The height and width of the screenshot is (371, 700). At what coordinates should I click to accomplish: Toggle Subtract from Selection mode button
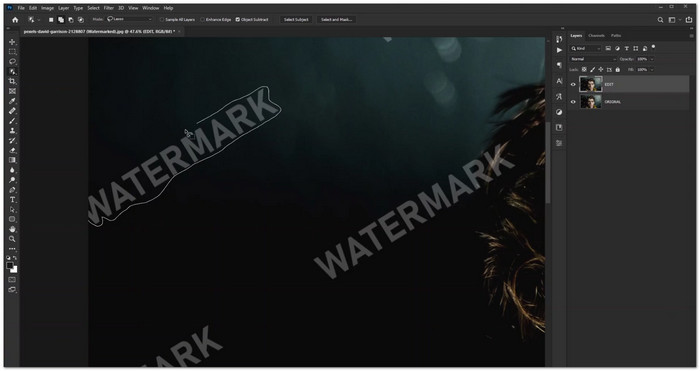[71, 20]
